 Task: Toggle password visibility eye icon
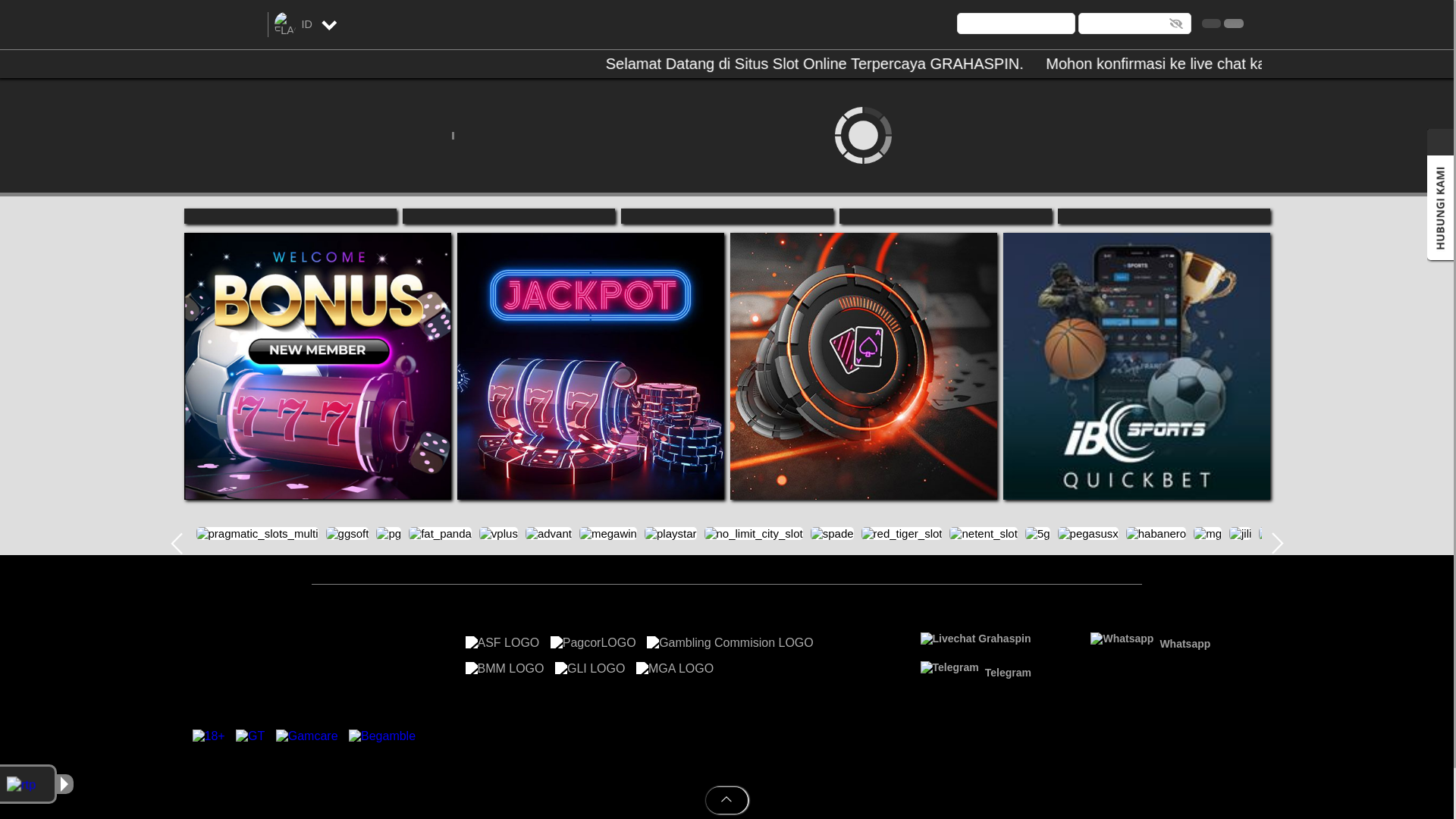1176,24
